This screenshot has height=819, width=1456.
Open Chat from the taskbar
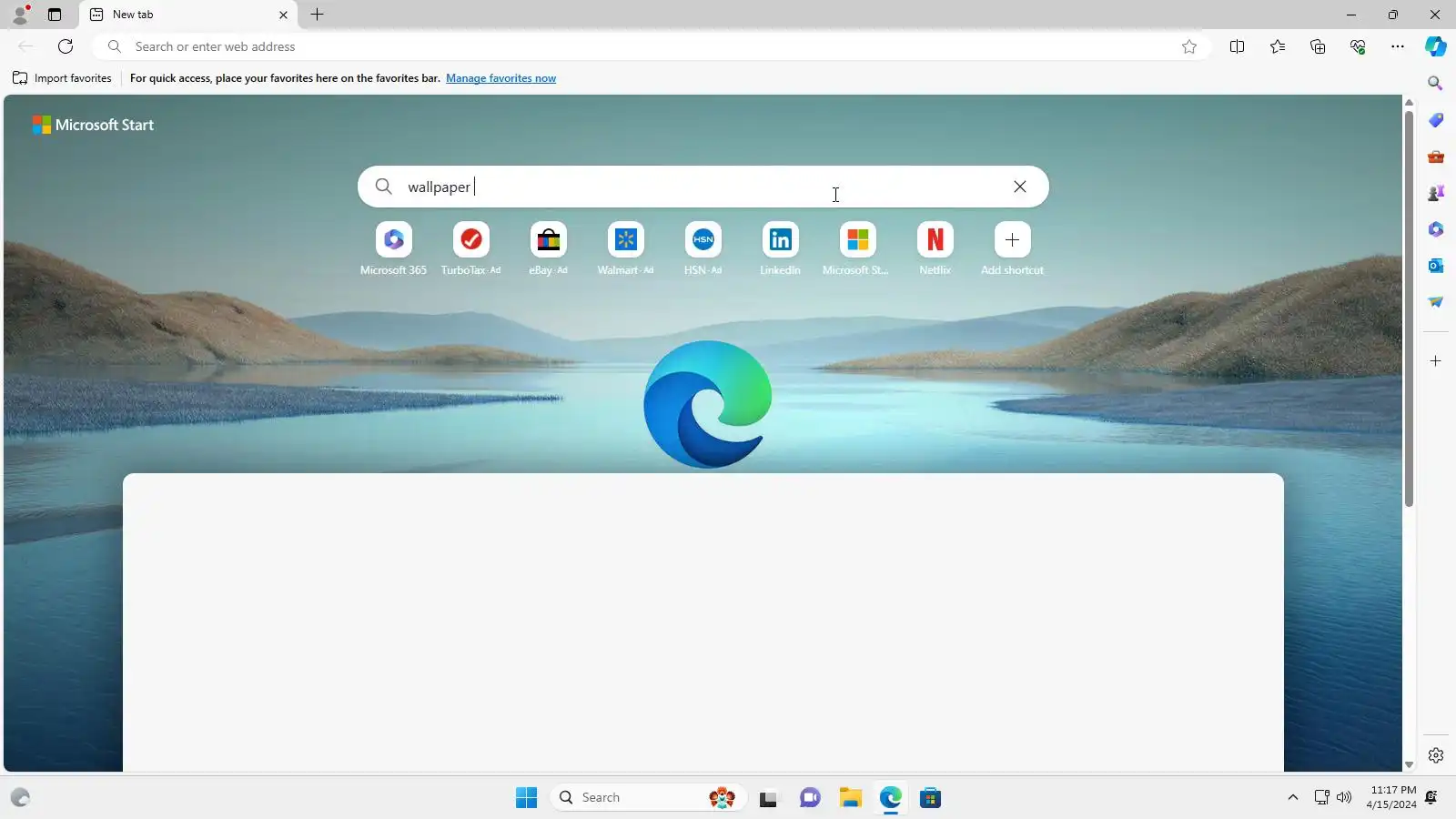(810, 798)
